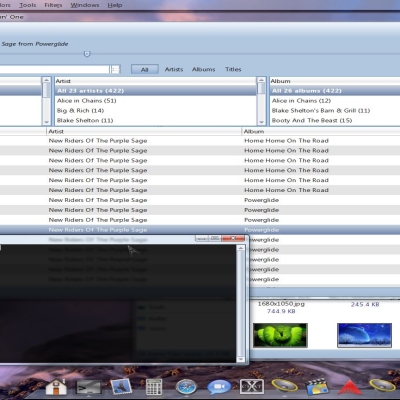Select the 1680x1050.jpg file name
Viewport: 400px width, 400px height.
(x=281, y=304)
